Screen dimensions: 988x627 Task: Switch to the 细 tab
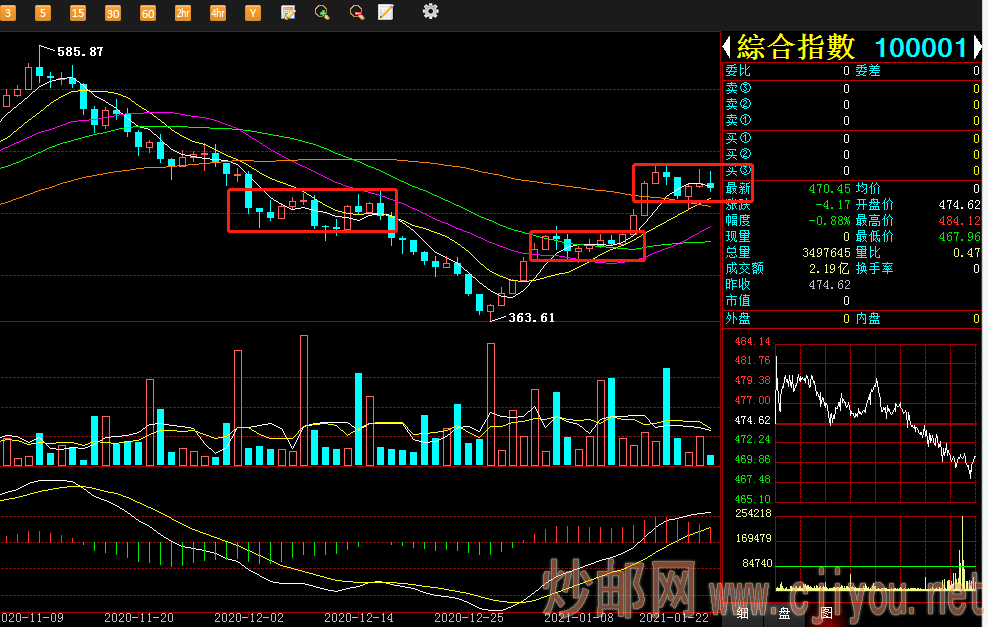point(742,613)
